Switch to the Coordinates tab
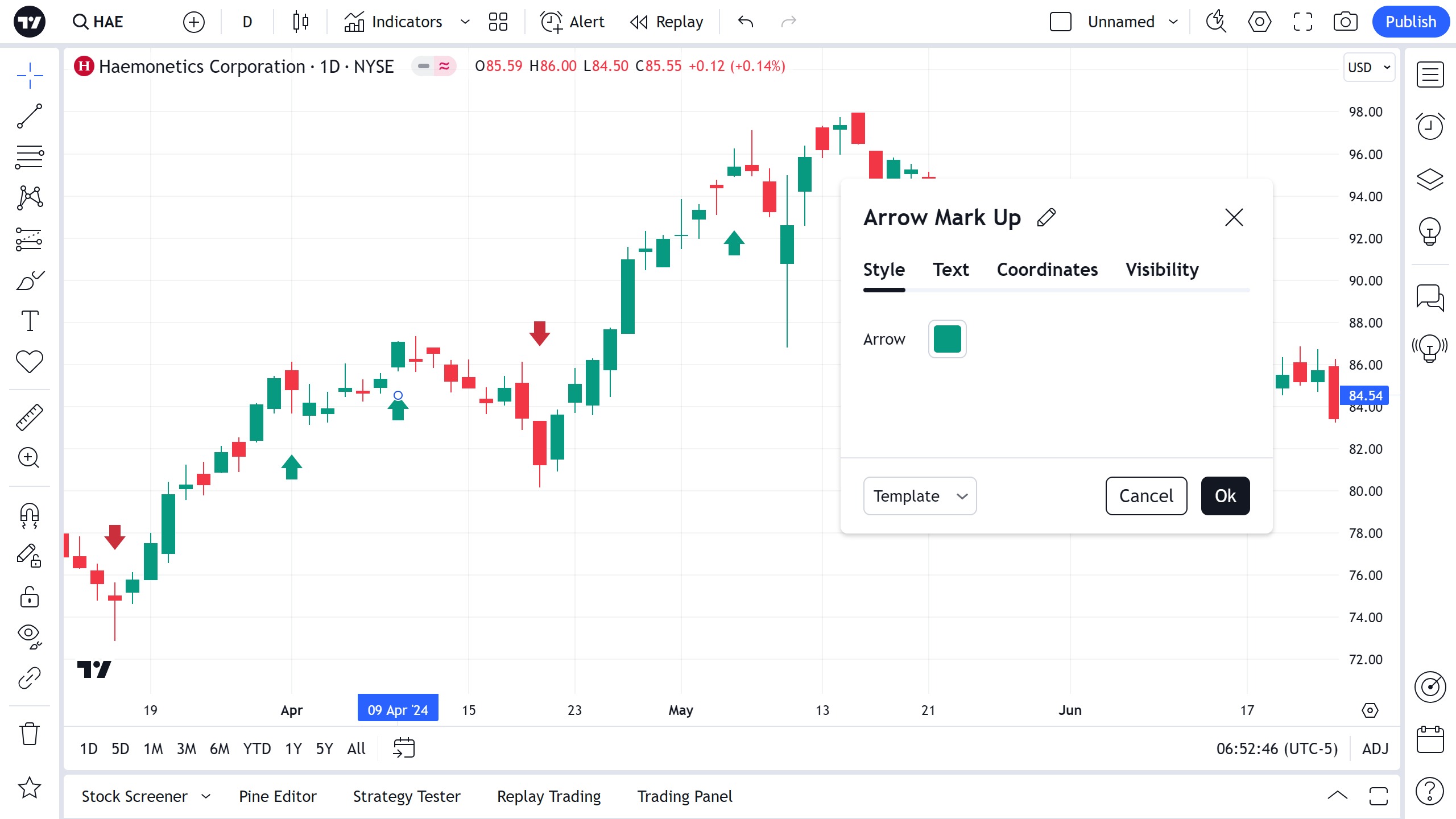 [x=1047, y=270]
